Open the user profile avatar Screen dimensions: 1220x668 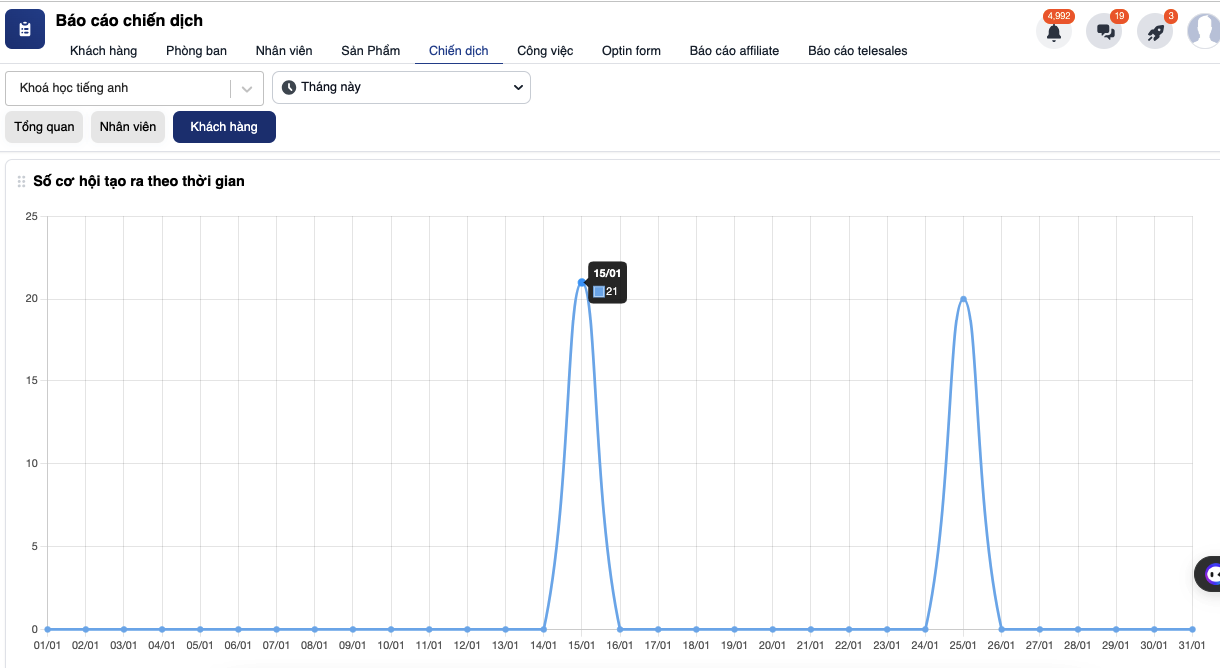click(x=1204, y=32)
